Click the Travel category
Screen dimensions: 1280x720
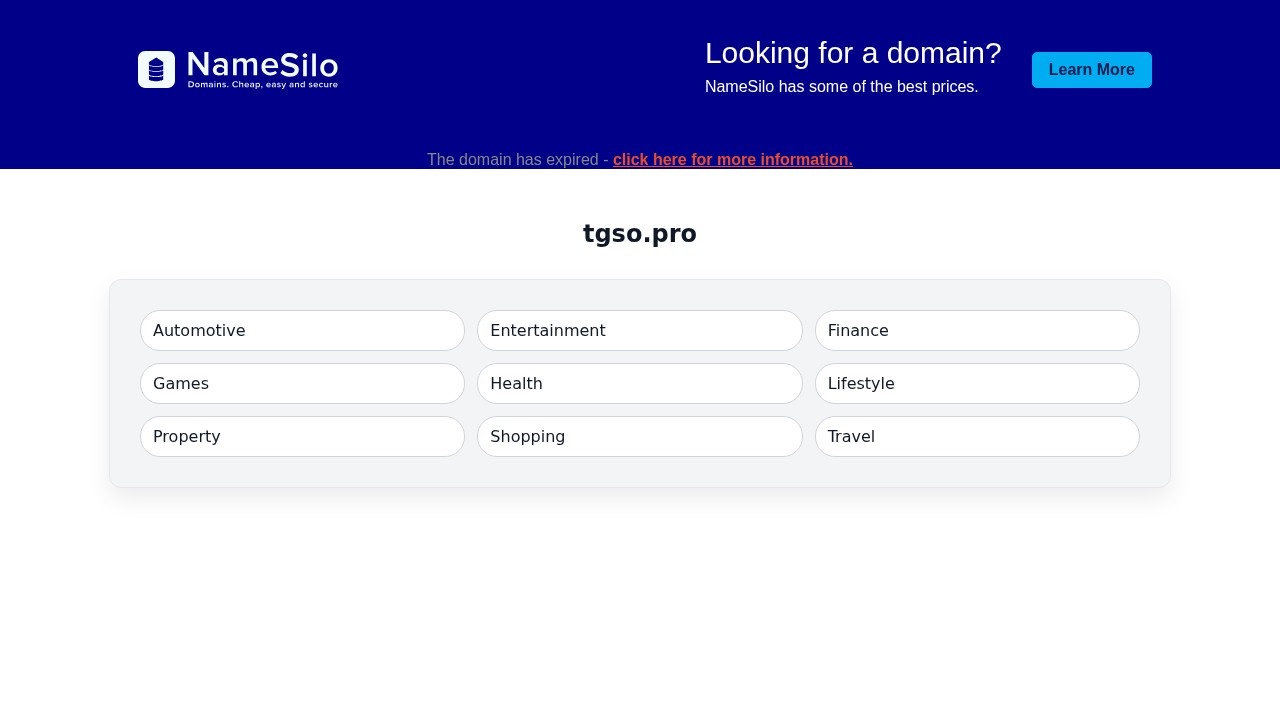(977, 436)
